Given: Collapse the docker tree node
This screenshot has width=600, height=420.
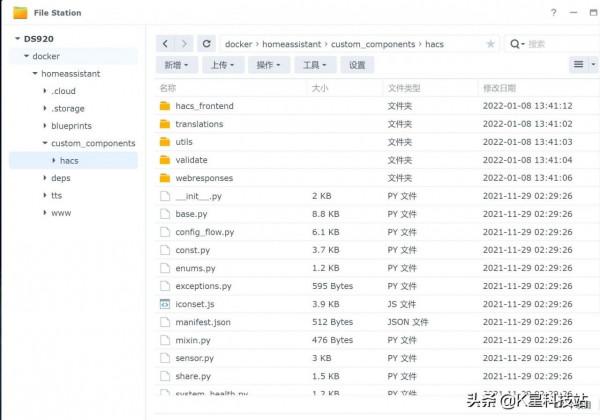Looking at the screenshot, I should click(x=26, y=56).
